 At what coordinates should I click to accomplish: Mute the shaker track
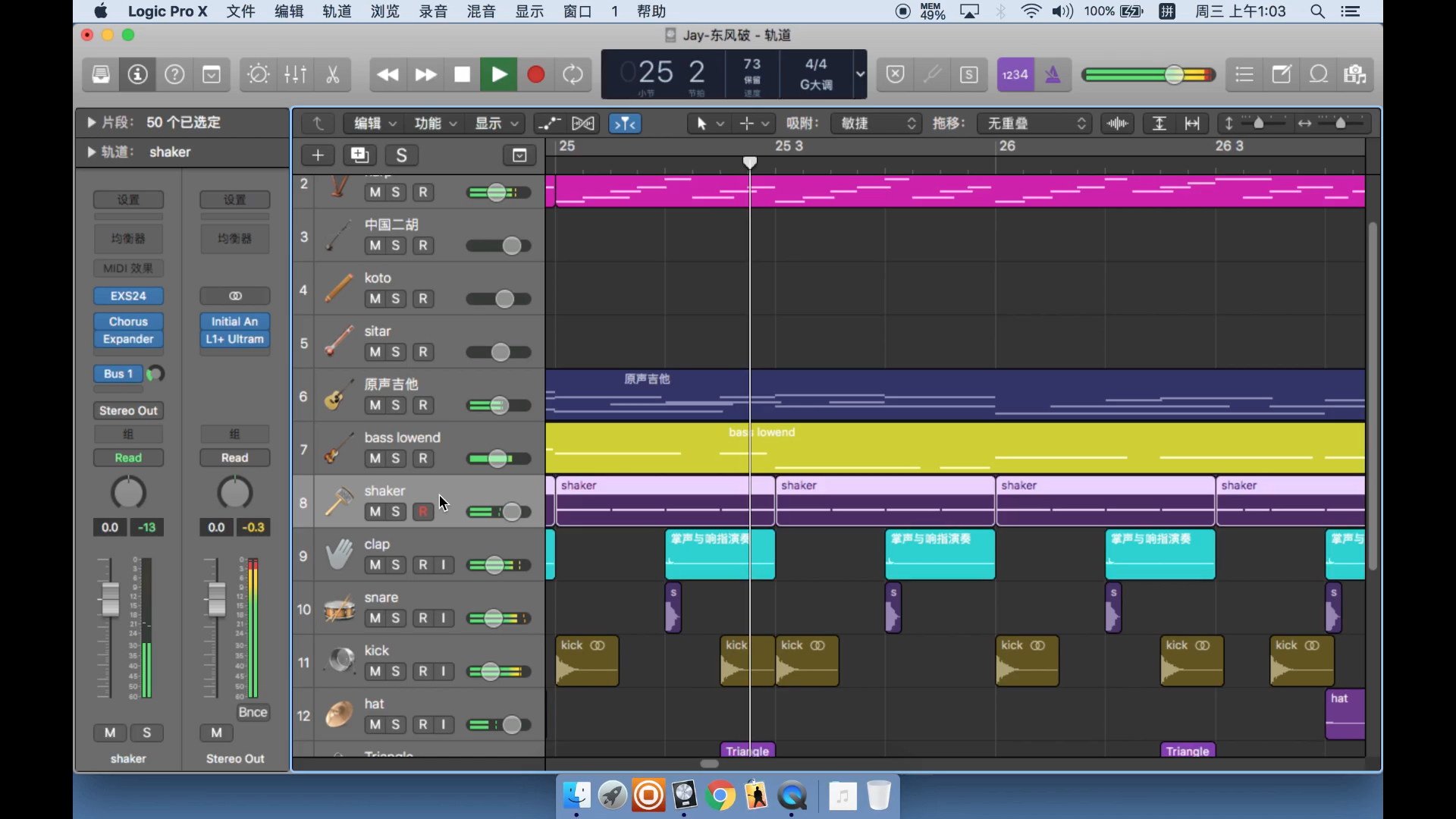coord(375,512)
